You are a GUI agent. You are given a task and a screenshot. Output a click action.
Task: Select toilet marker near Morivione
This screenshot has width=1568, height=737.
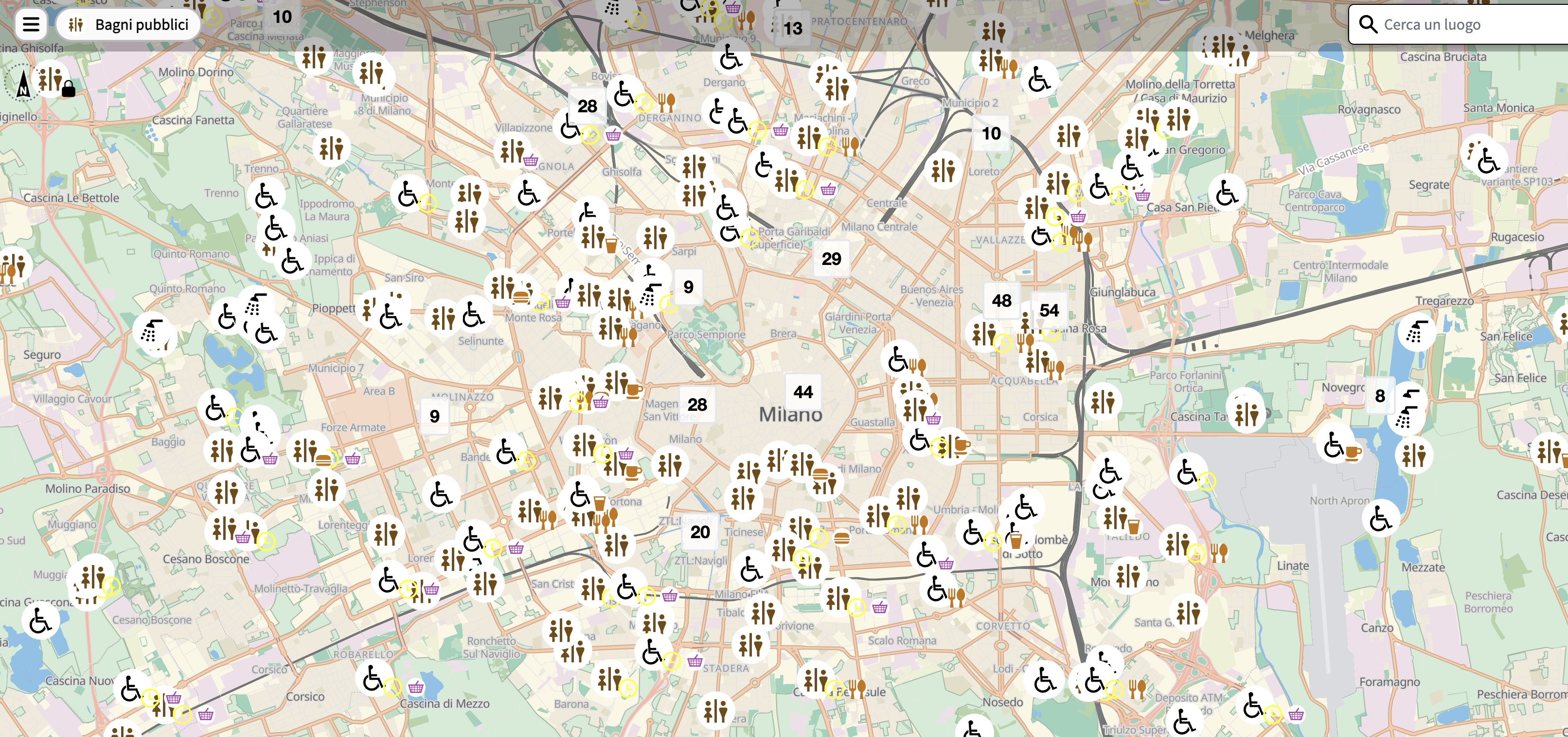pos(763,613)
